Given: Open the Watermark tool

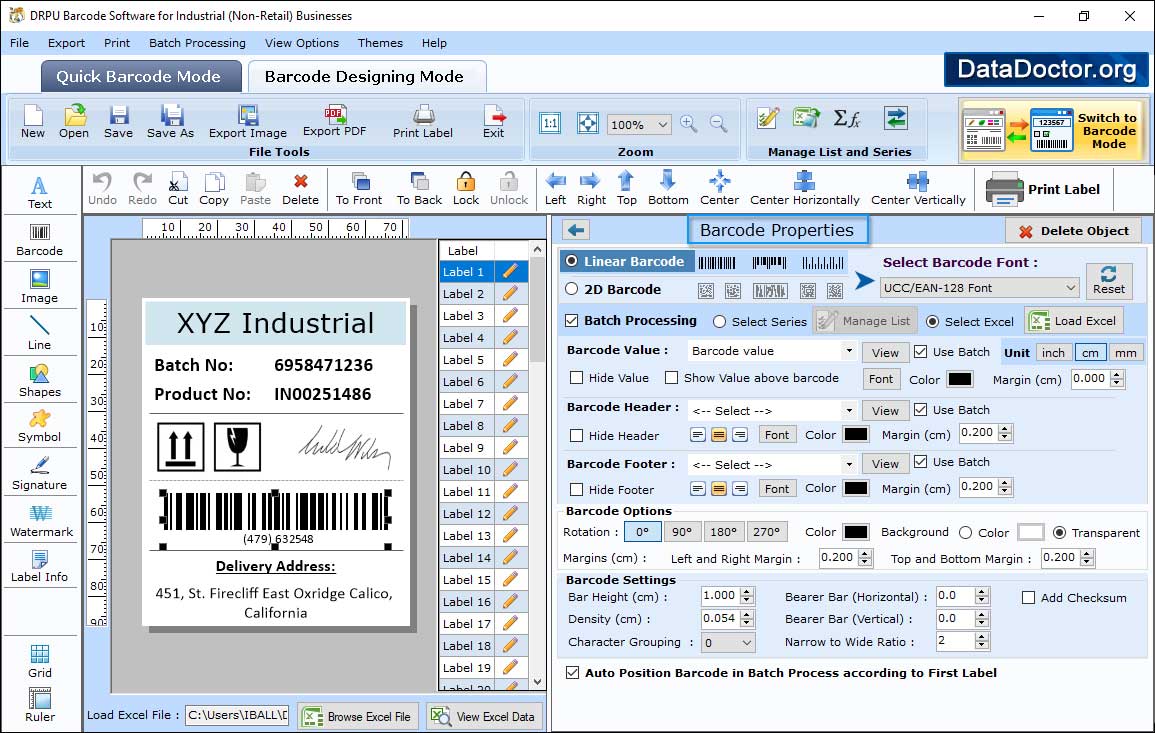Looking at the screenshot, I should point(40,521).
